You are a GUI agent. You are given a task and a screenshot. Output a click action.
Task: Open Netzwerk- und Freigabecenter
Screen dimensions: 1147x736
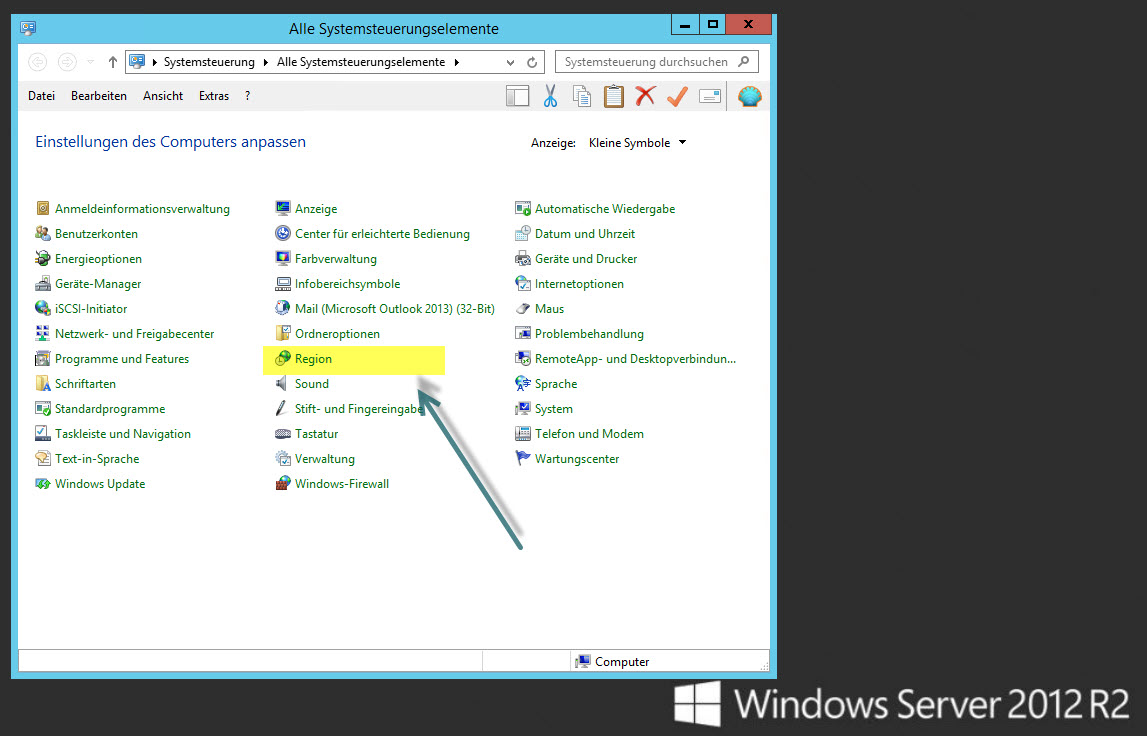tap(135, 334)
